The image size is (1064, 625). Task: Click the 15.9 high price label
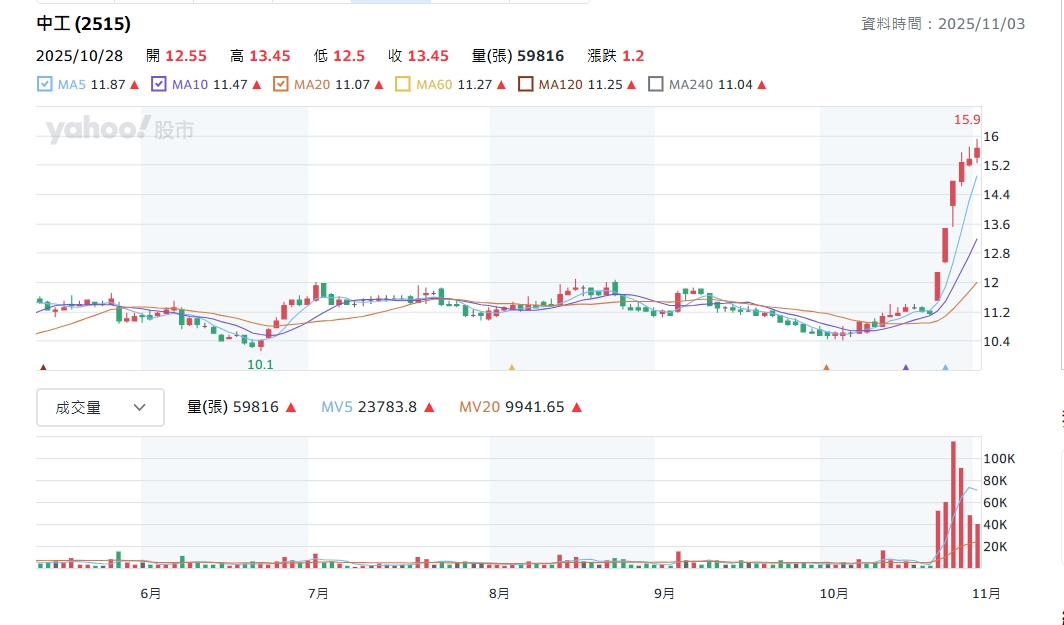966,120
